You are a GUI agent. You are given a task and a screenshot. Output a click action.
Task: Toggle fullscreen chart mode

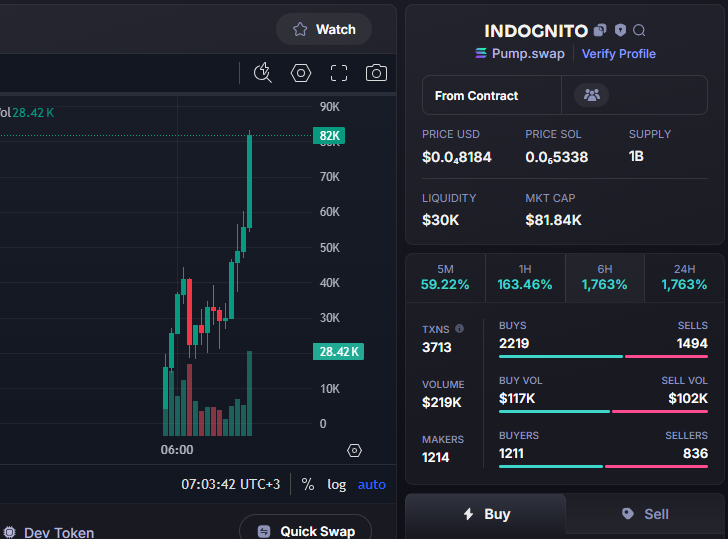coord(339,73)
